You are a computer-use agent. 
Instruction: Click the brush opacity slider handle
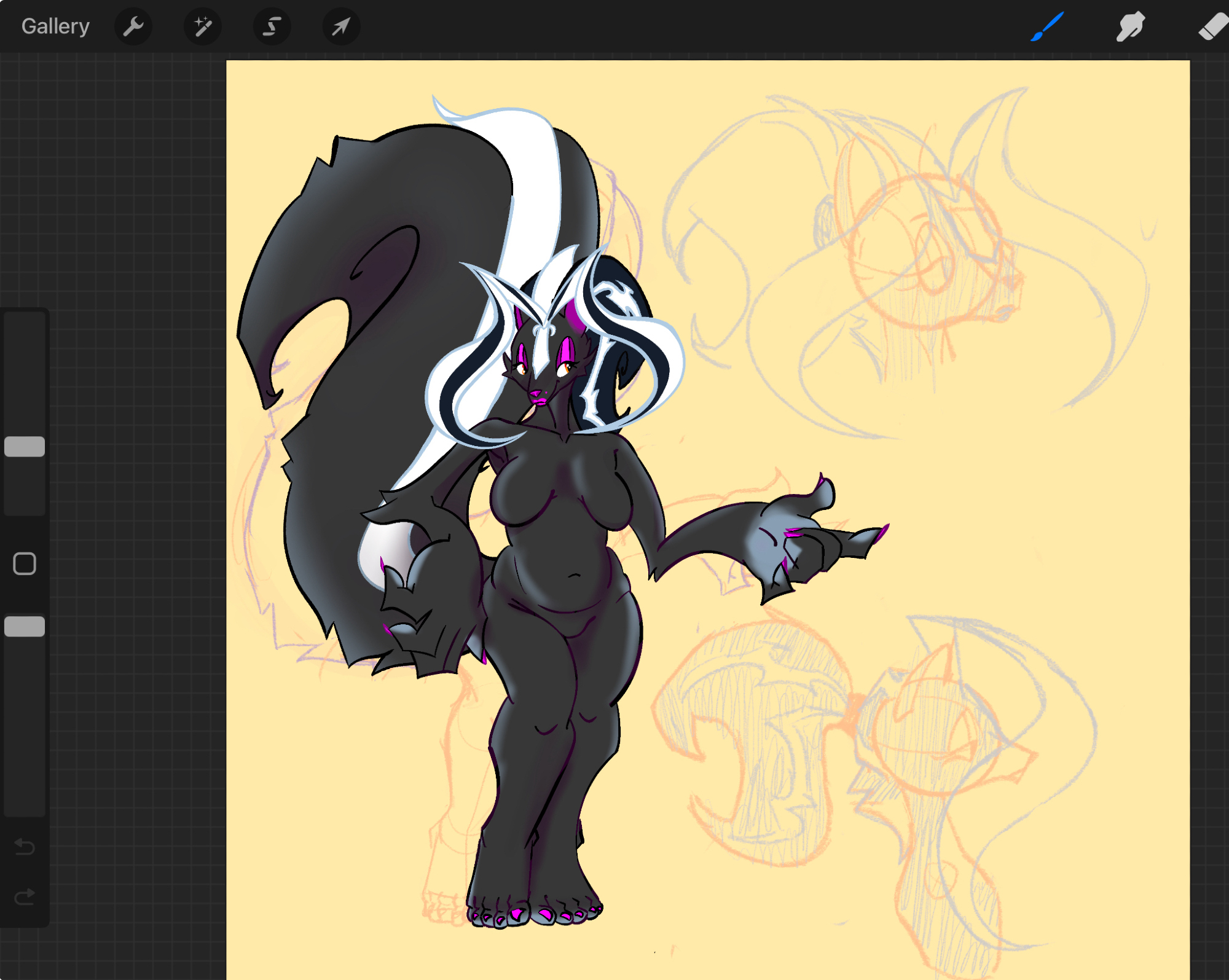pyautogui.click(x=25, y=626)
